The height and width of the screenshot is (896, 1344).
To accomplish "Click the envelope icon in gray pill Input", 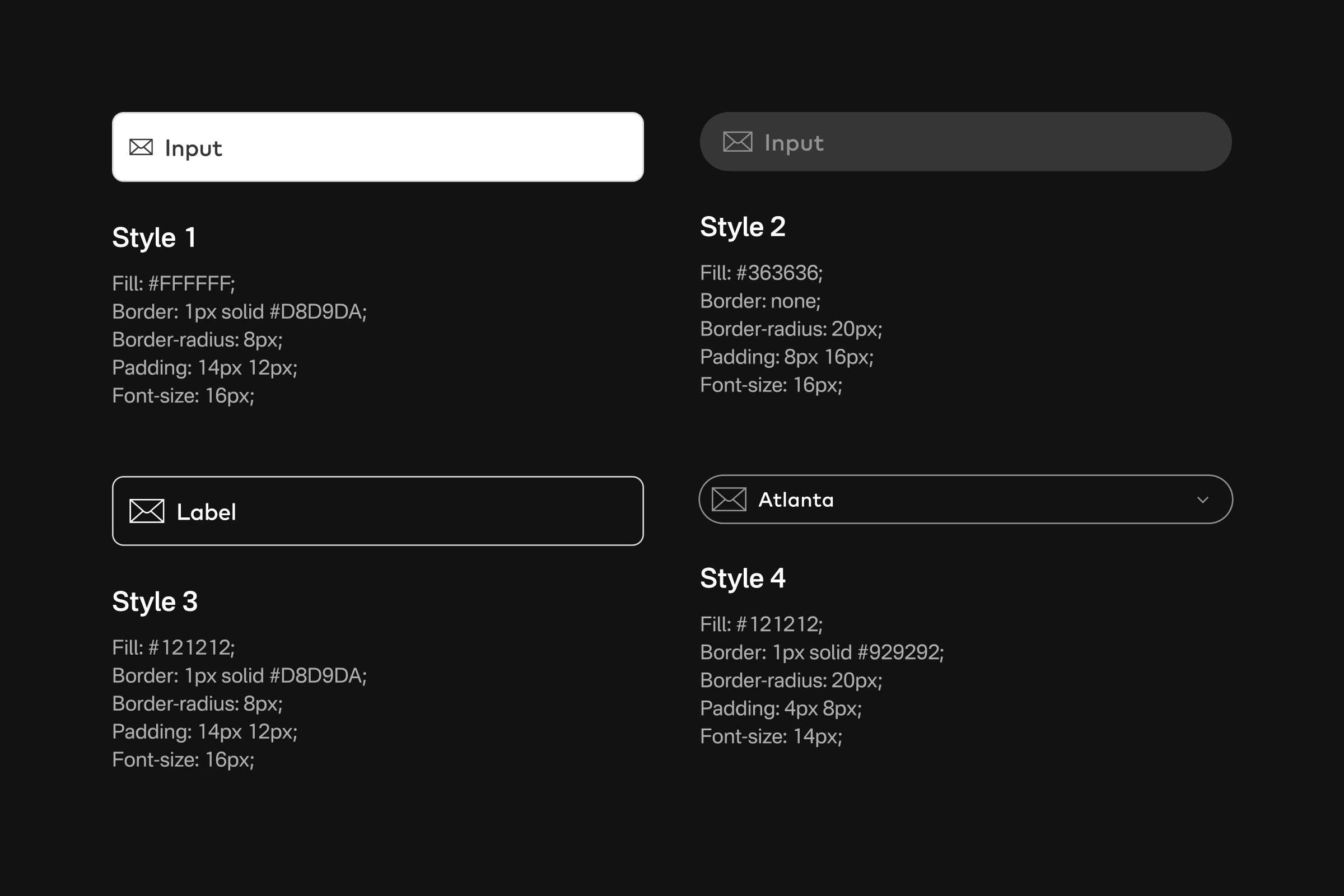I will tap(737, 142).
